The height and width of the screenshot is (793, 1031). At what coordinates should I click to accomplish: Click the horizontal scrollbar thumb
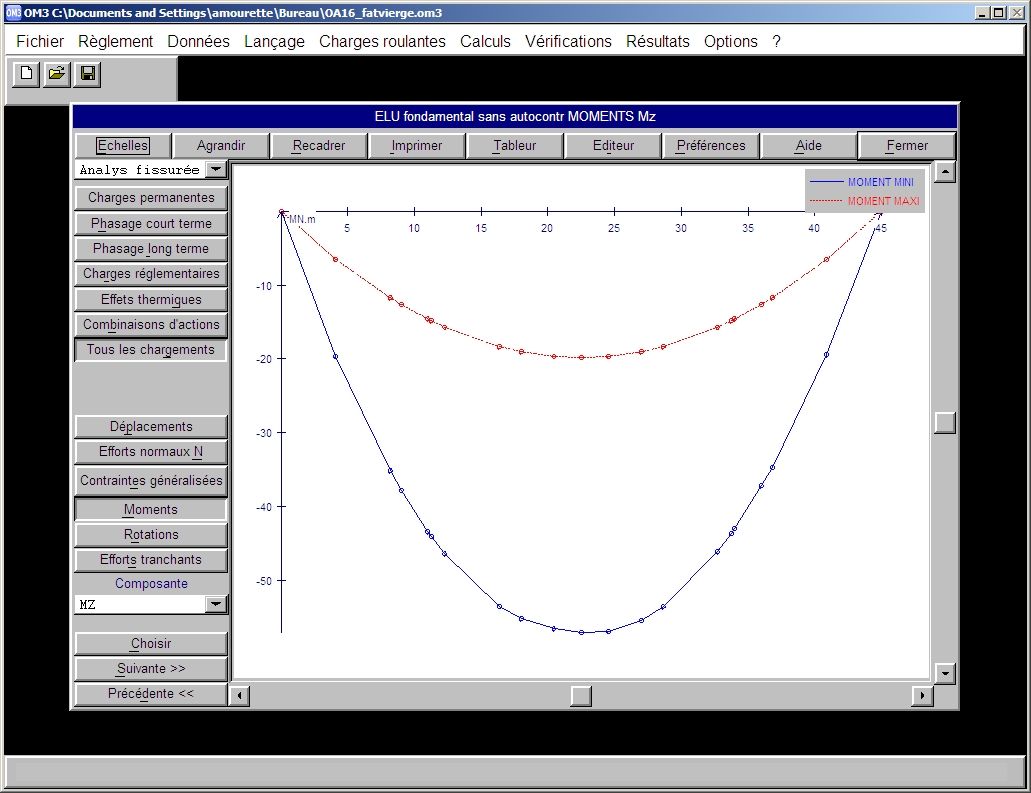coord(581,695)
